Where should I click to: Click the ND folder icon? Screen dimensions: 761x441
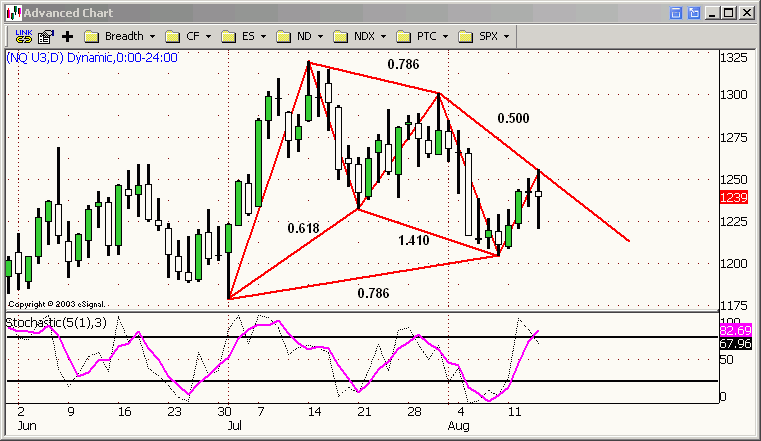tap(283, 37)
